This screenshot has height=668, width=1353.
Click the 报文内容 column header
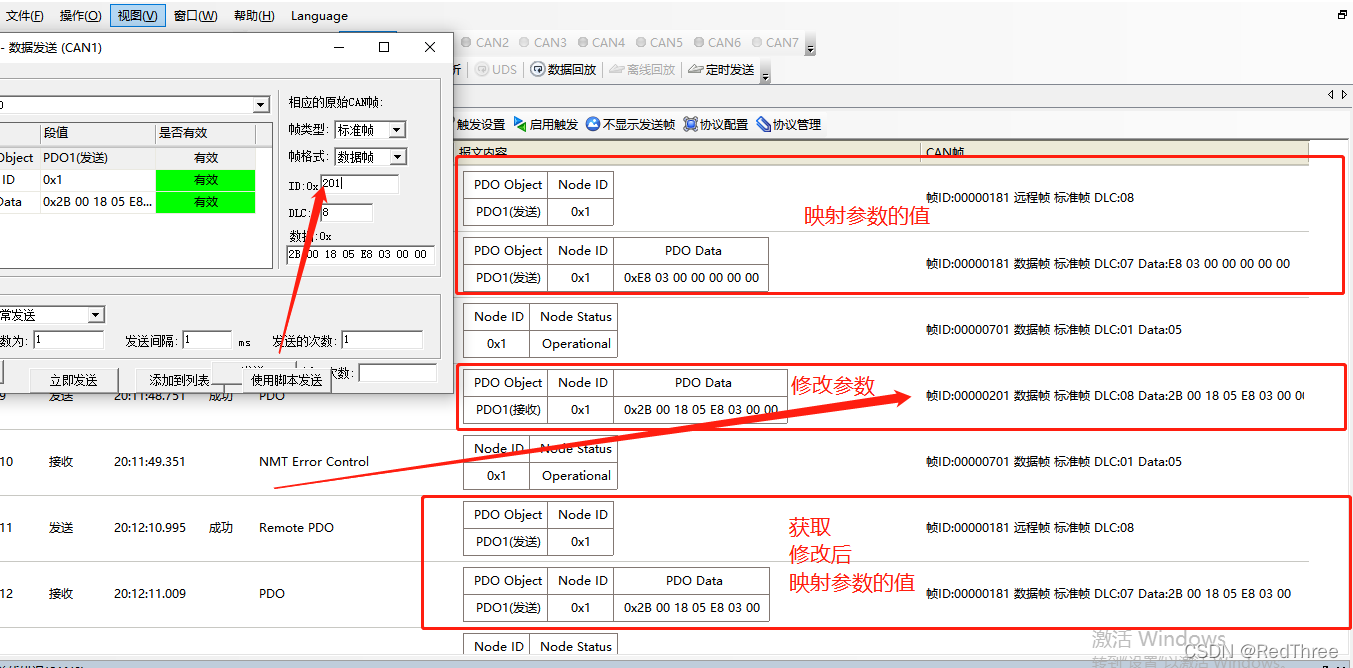pyautogui.click(x=687, y=152)
